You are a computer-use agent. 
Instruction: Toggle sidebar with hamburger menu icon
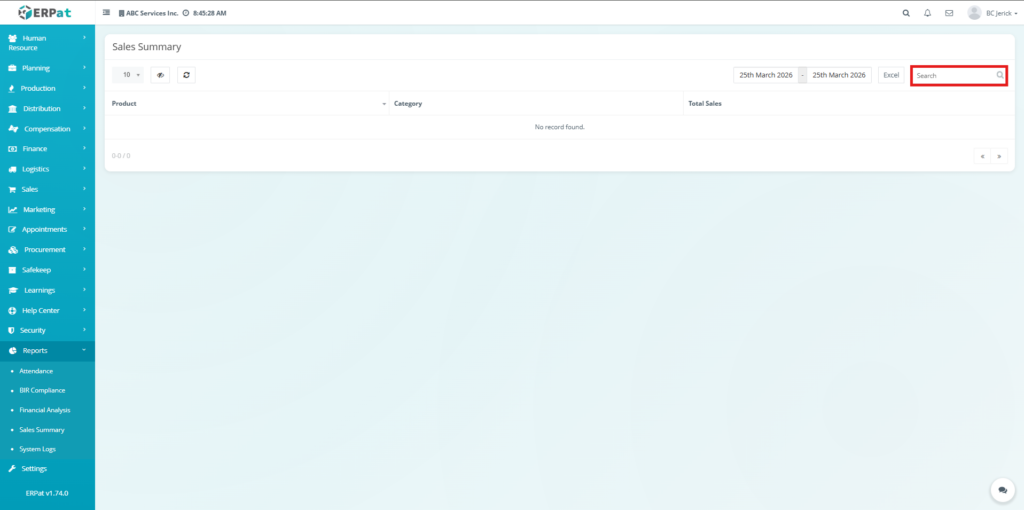[x=107, y=13]
